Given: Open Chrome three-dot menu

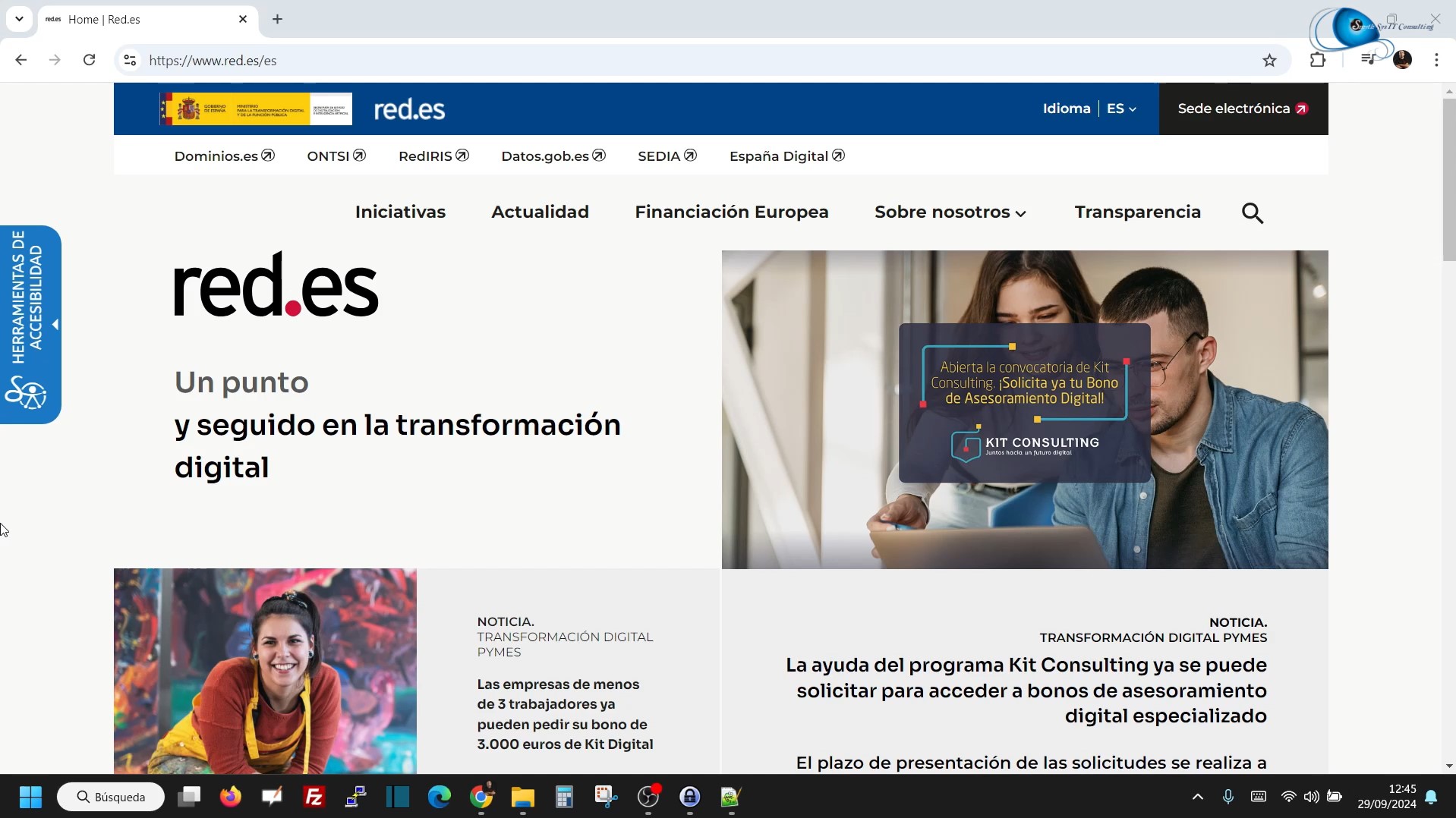Looking at the screenshot, I should [x=1436, y=60].
